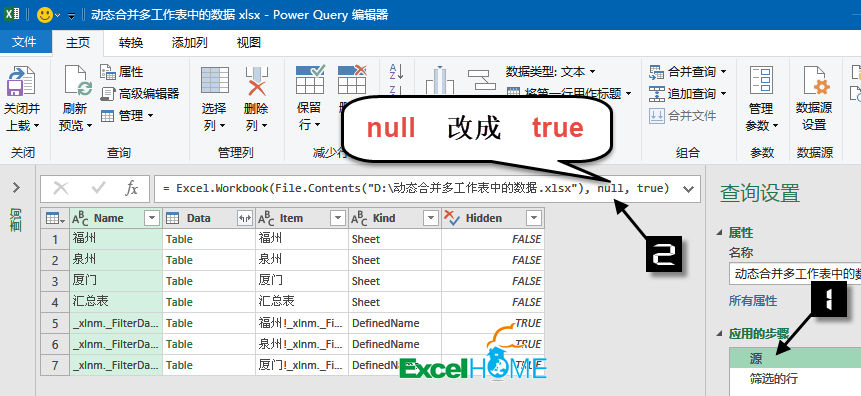Click the All Properties (所有属性) link
The height and width of the screenshot is (396, 861).
(753, 300)
